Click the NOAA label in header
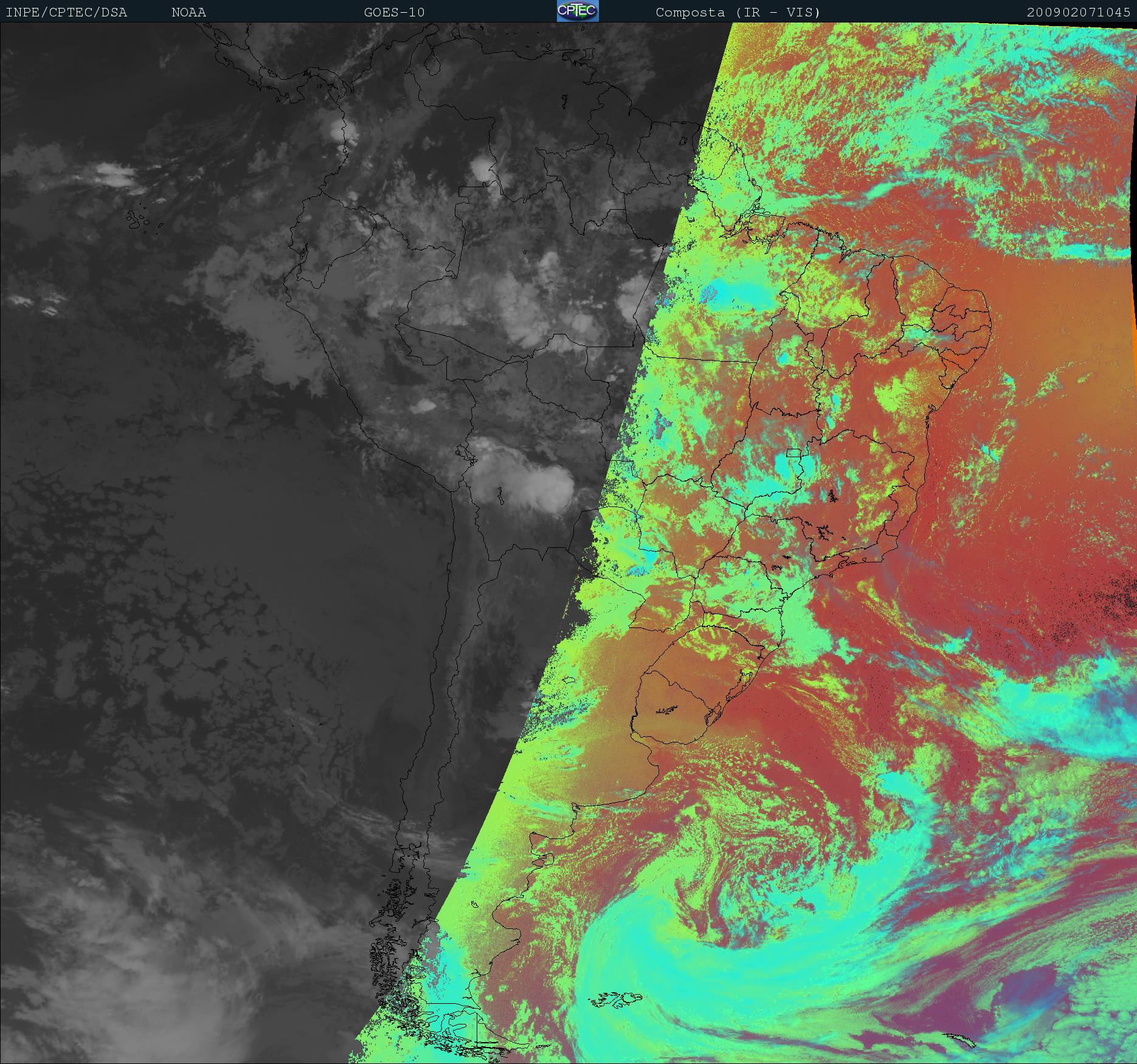Viewport: 1137px width, 1064px height. [188, 12]
